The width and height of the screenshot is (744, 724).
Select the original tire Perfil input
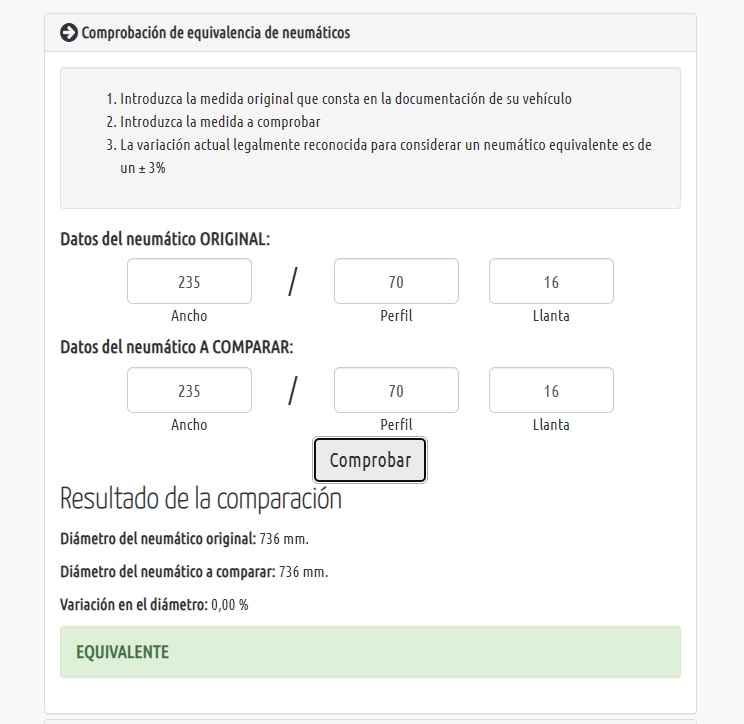tap(396, 282)
